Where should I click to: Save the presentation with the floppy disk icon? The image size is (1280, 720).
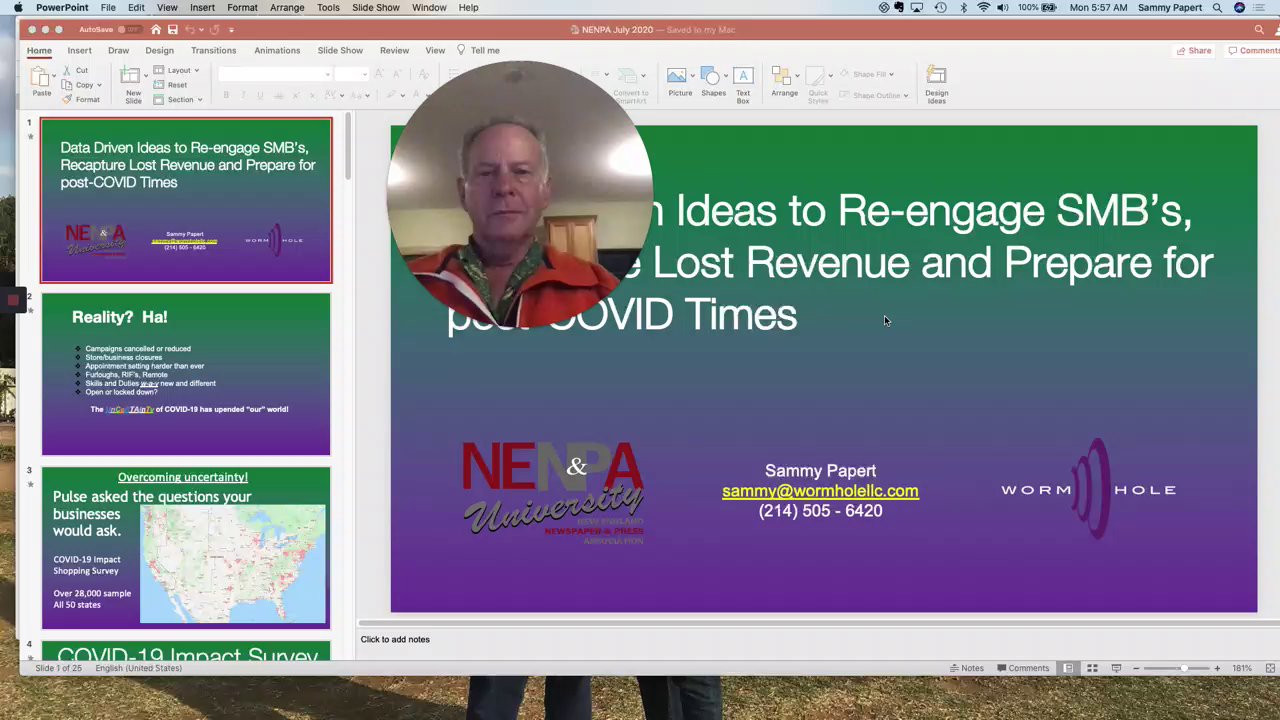pyautogui.click(x=172, y=30)
